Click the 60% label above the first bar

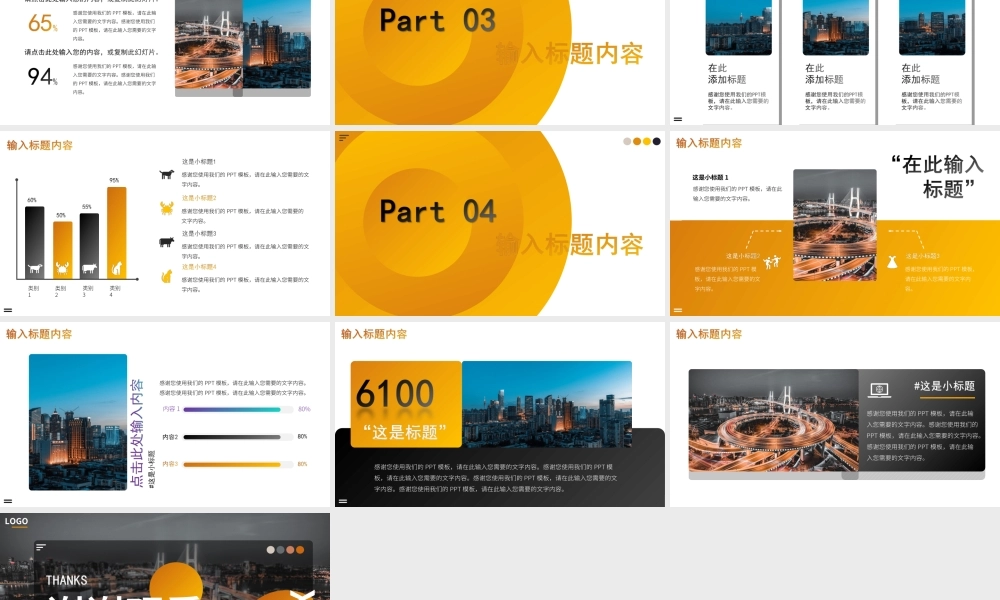(x=32, y=200)
